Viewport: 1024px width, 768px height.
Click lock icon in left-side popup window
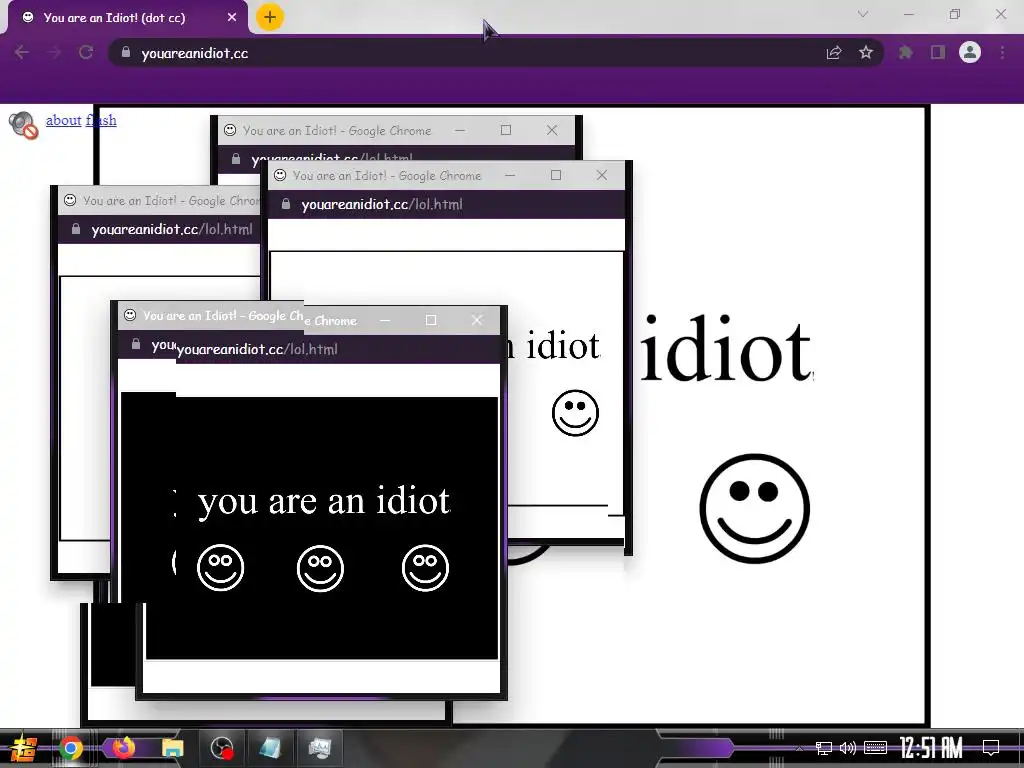pos(76,229)
